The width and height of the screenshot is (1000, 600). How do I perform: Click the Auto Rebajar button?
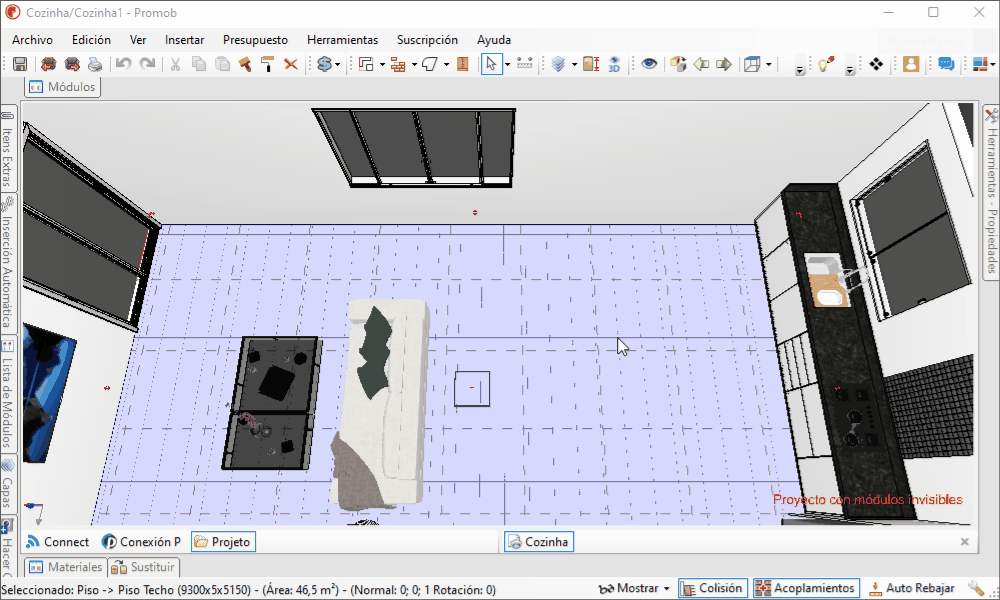click(x=911, y=589)
